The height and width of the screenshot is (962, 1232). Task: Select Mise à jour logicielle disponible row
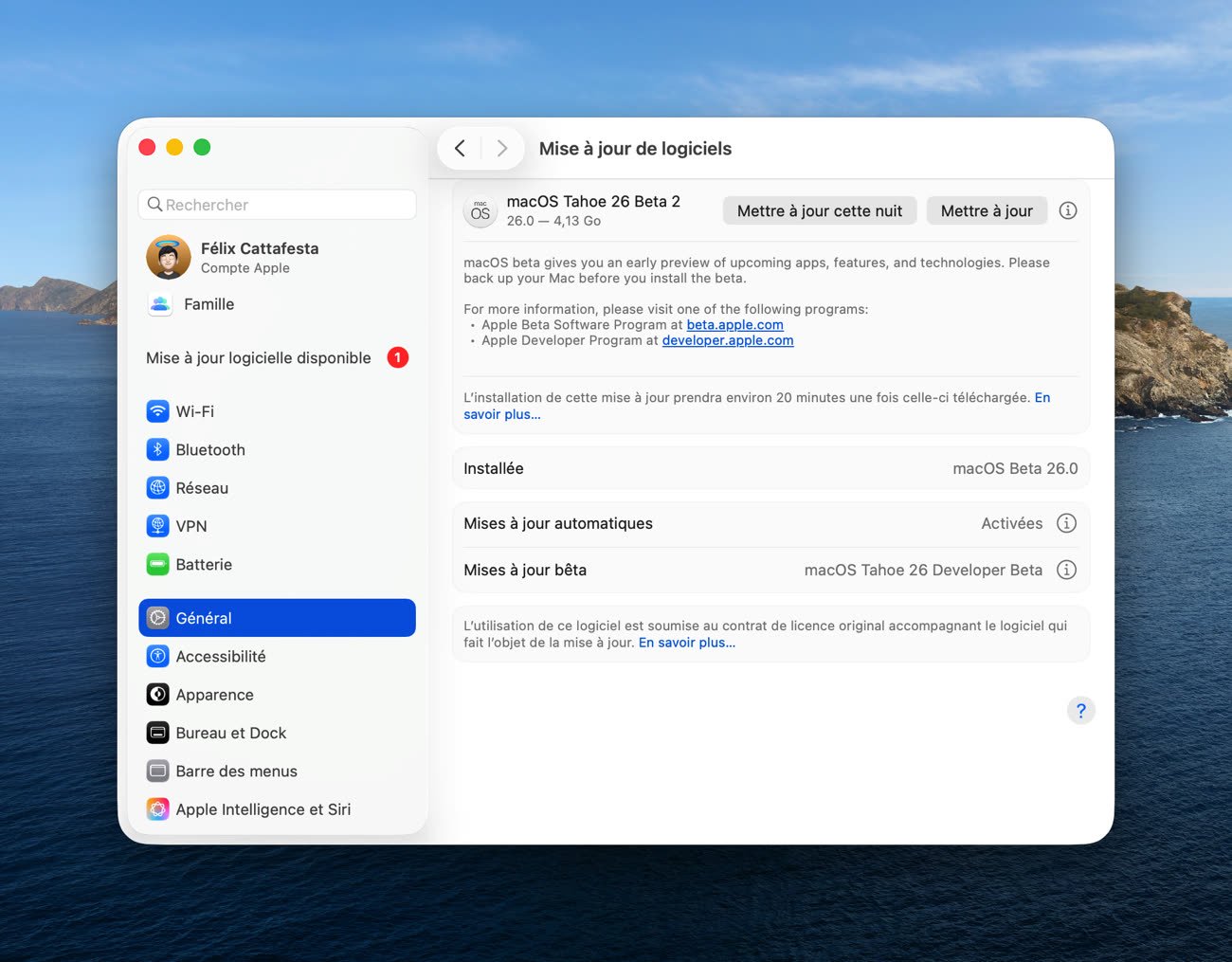point(277,357)
